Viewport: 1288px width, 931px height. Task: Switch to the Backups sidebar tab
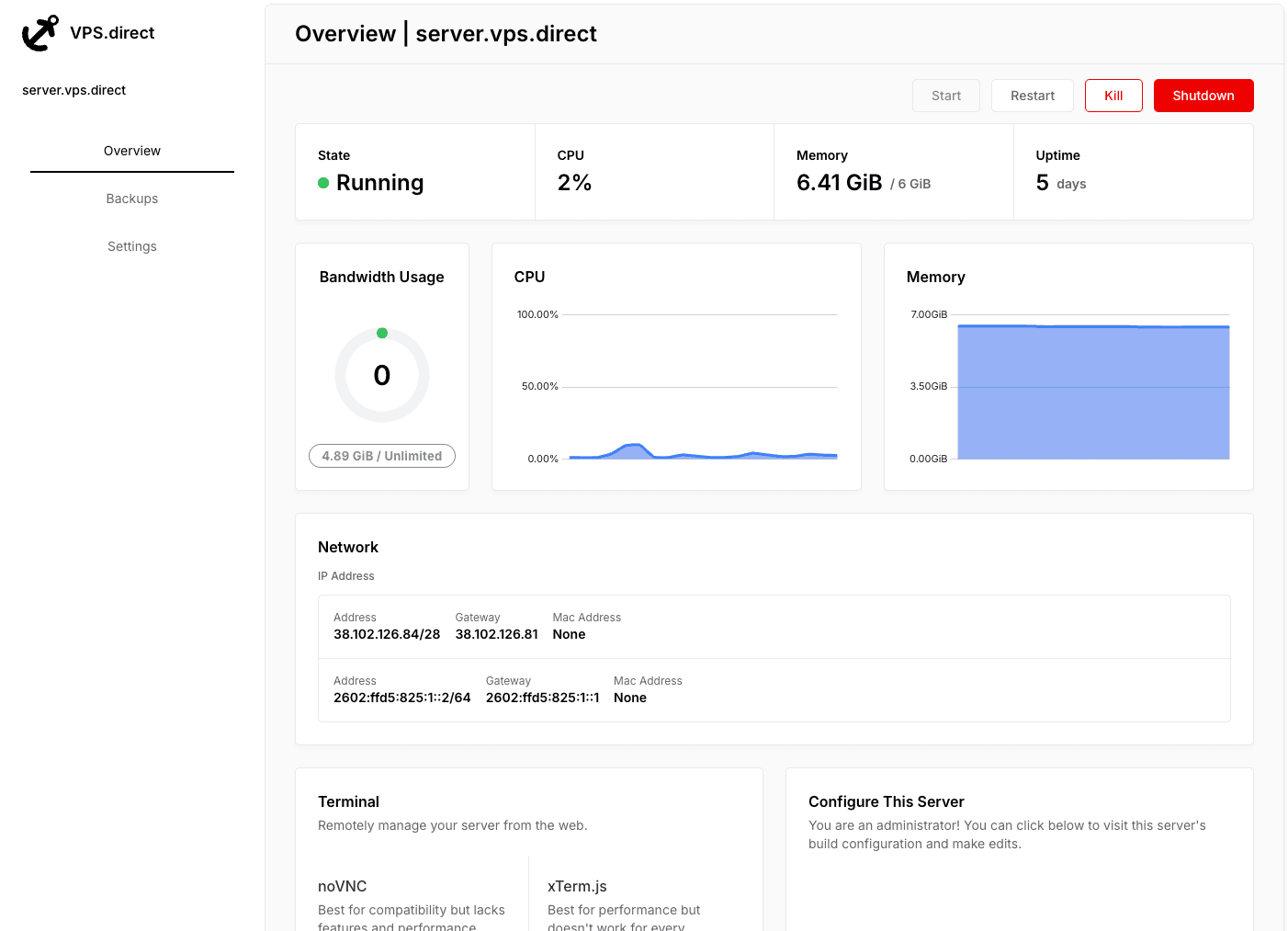pos(132,199)
